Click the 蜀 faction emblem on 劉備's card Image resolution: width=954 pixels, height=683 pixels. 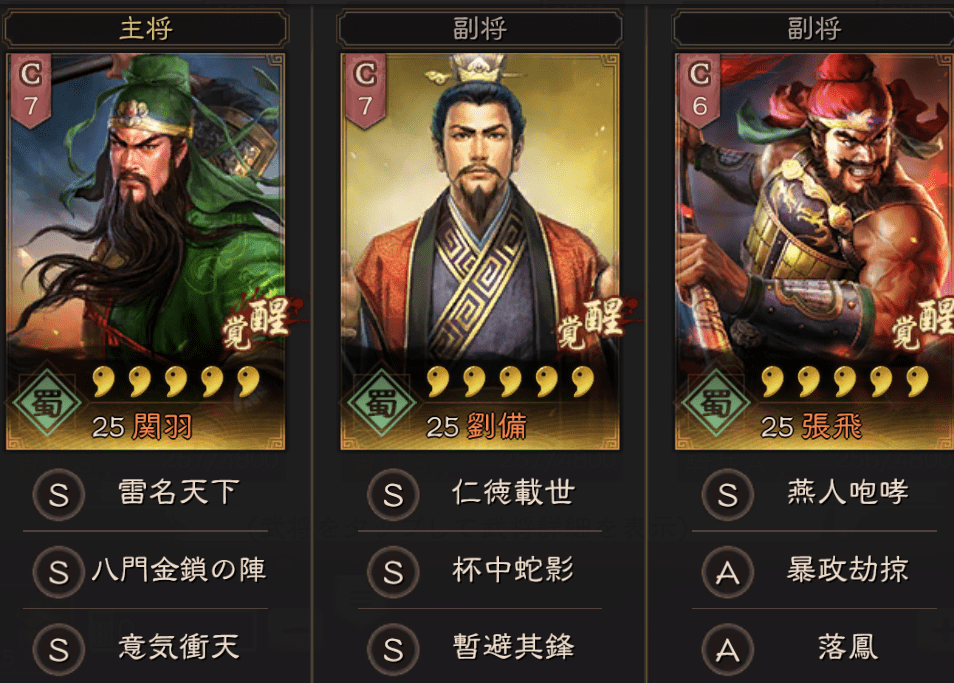(x=381, y=402)
